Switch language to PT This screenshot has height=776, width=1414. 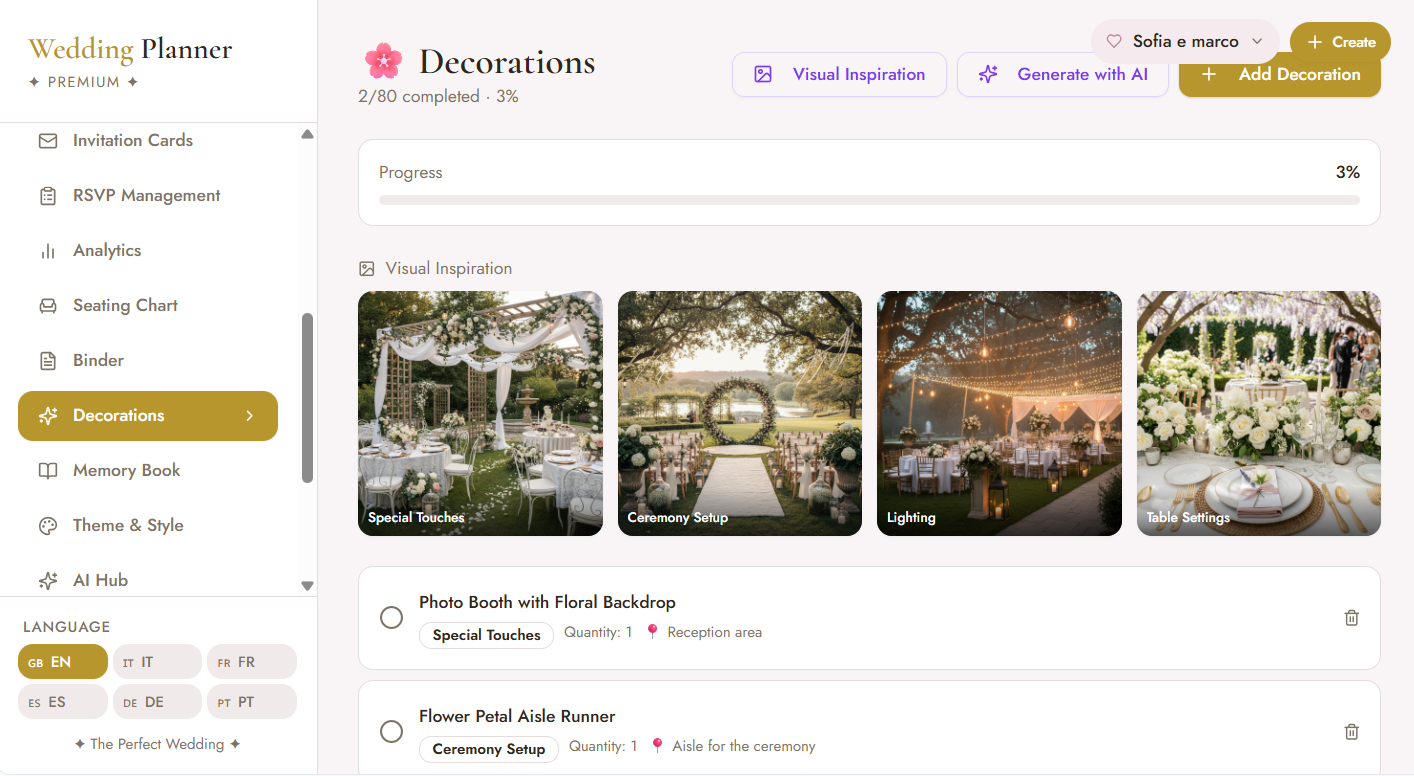(x=252, y=702)
